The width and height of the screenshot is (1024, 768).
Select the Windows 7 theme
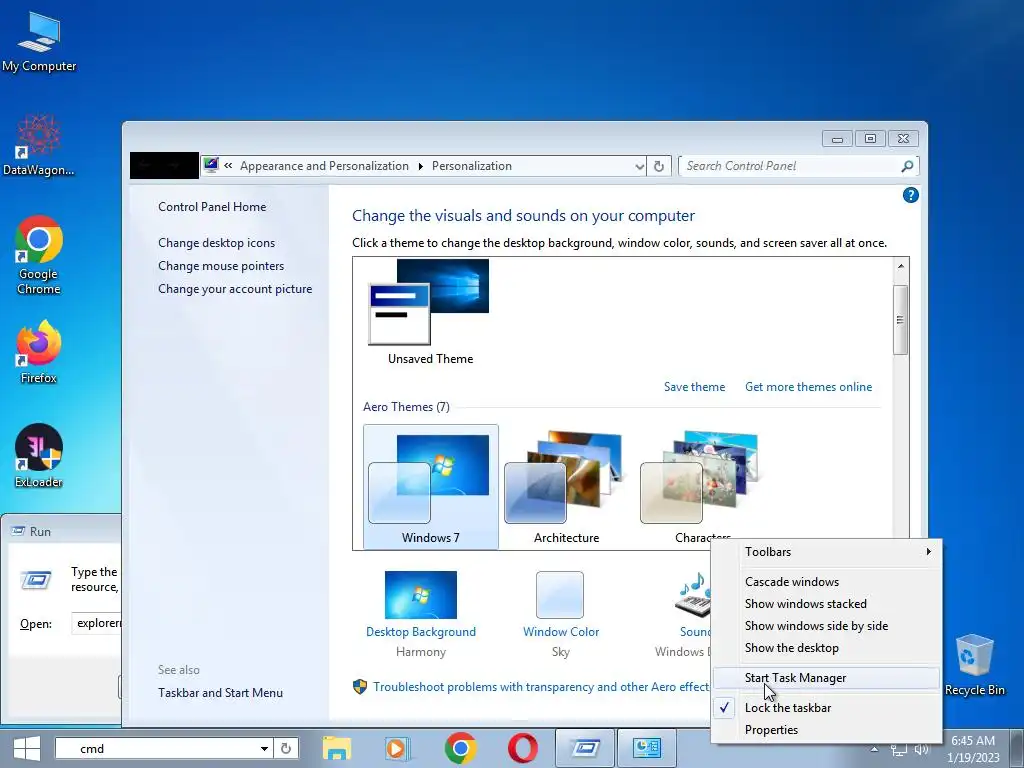pyautogui.click(x=430, y=487)
